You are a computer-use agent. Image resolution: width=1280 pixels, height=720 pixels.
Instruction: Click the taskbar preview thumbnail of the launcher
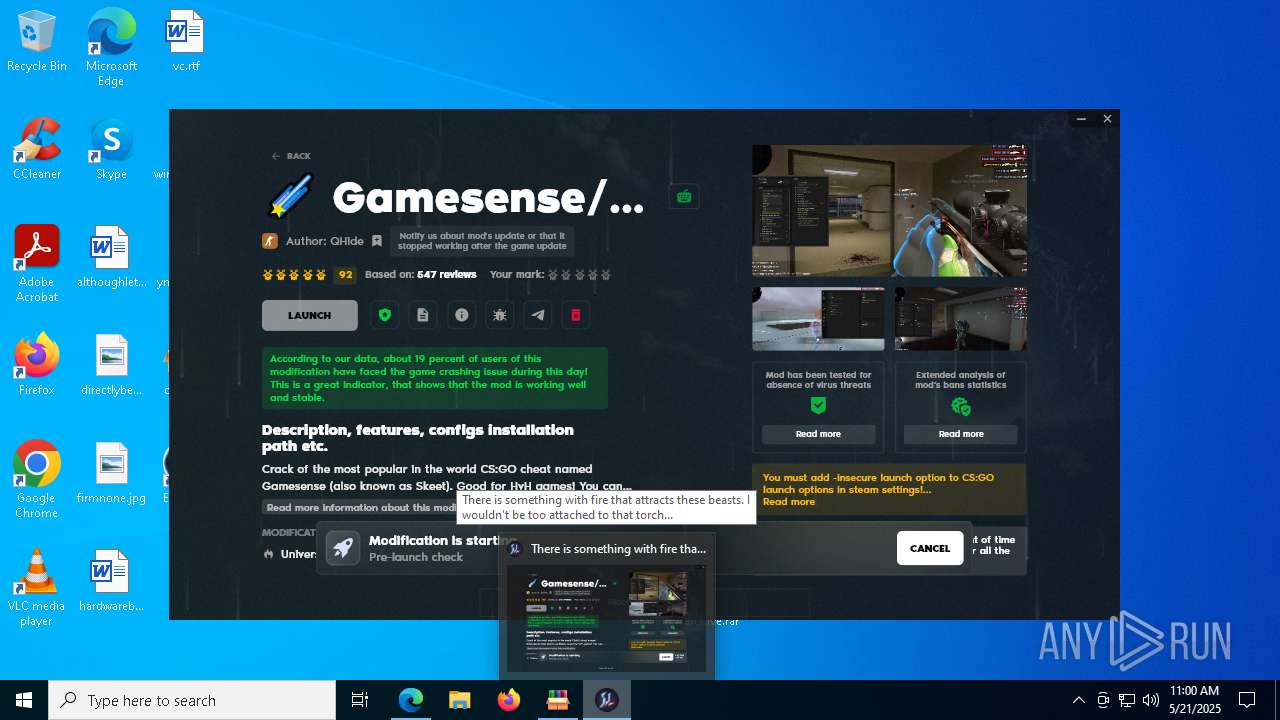coord(606,619)
